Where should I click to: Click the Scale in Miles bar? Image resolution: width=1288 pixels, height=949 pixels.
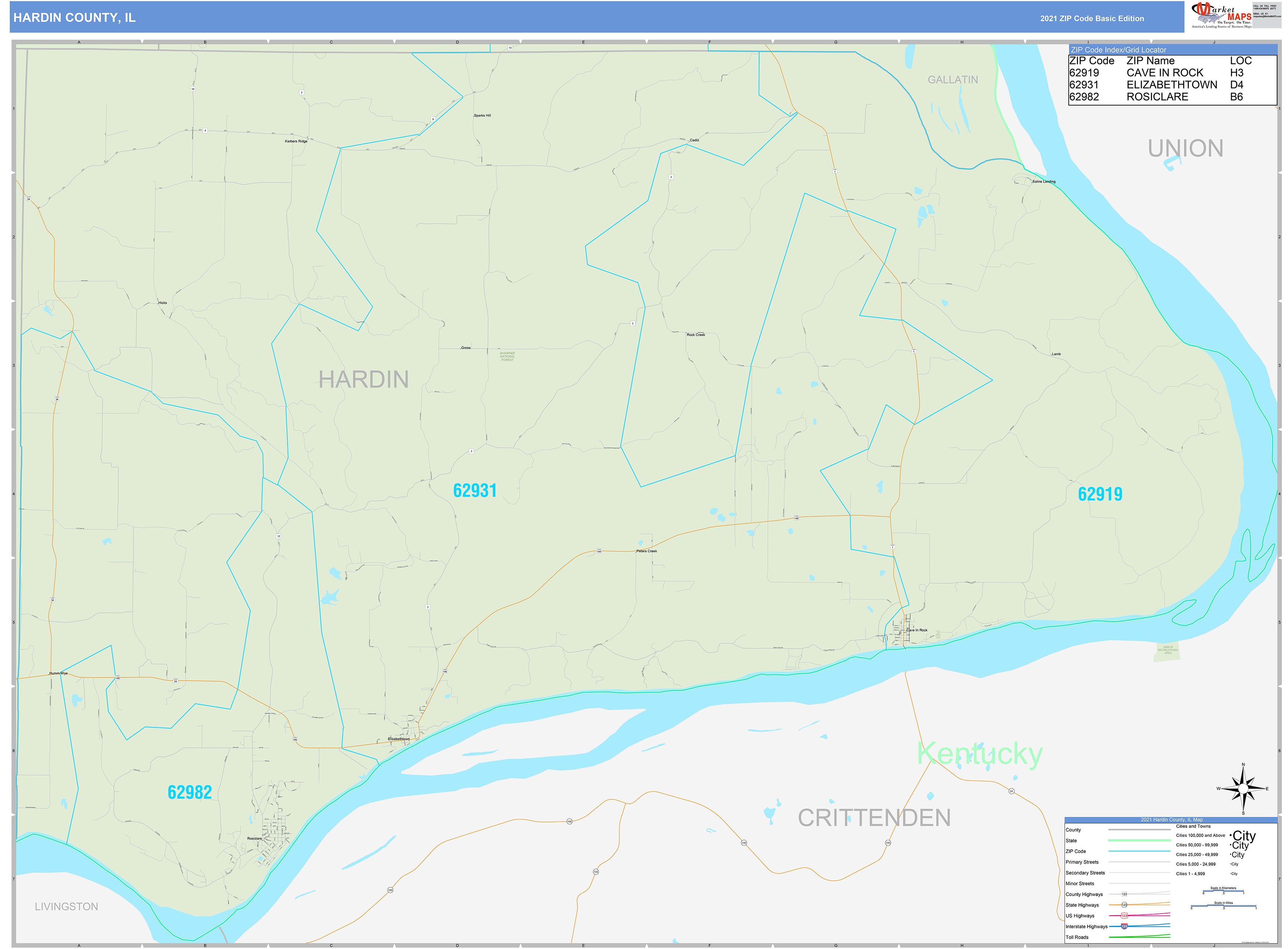click(x=1224, y=905)
